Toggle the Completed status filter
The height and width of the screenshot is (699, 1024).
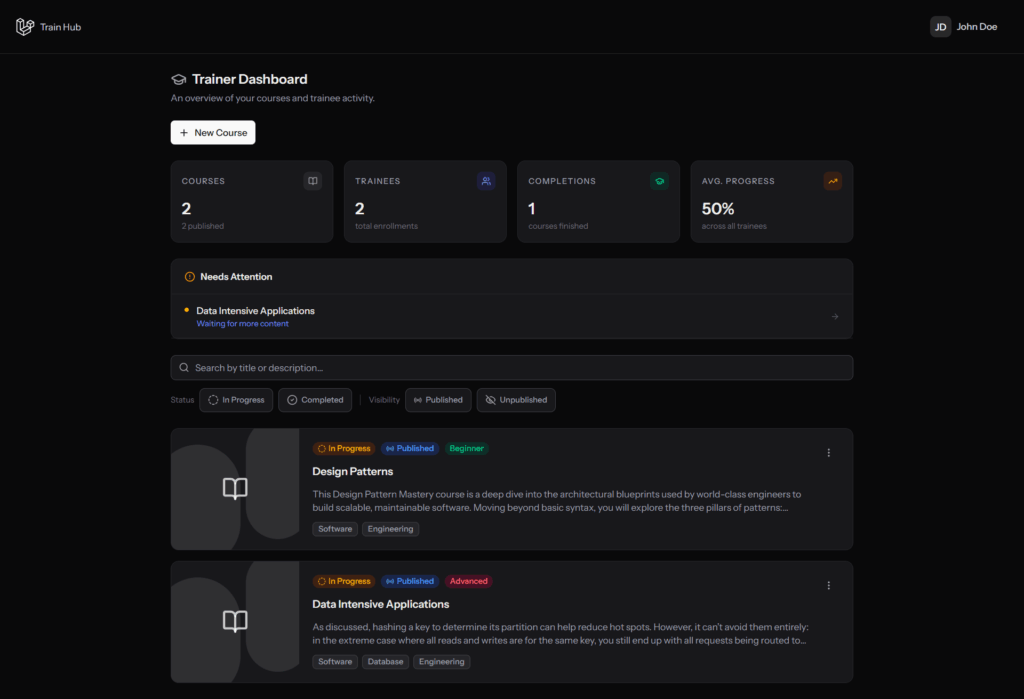click(x=315, y=400)
